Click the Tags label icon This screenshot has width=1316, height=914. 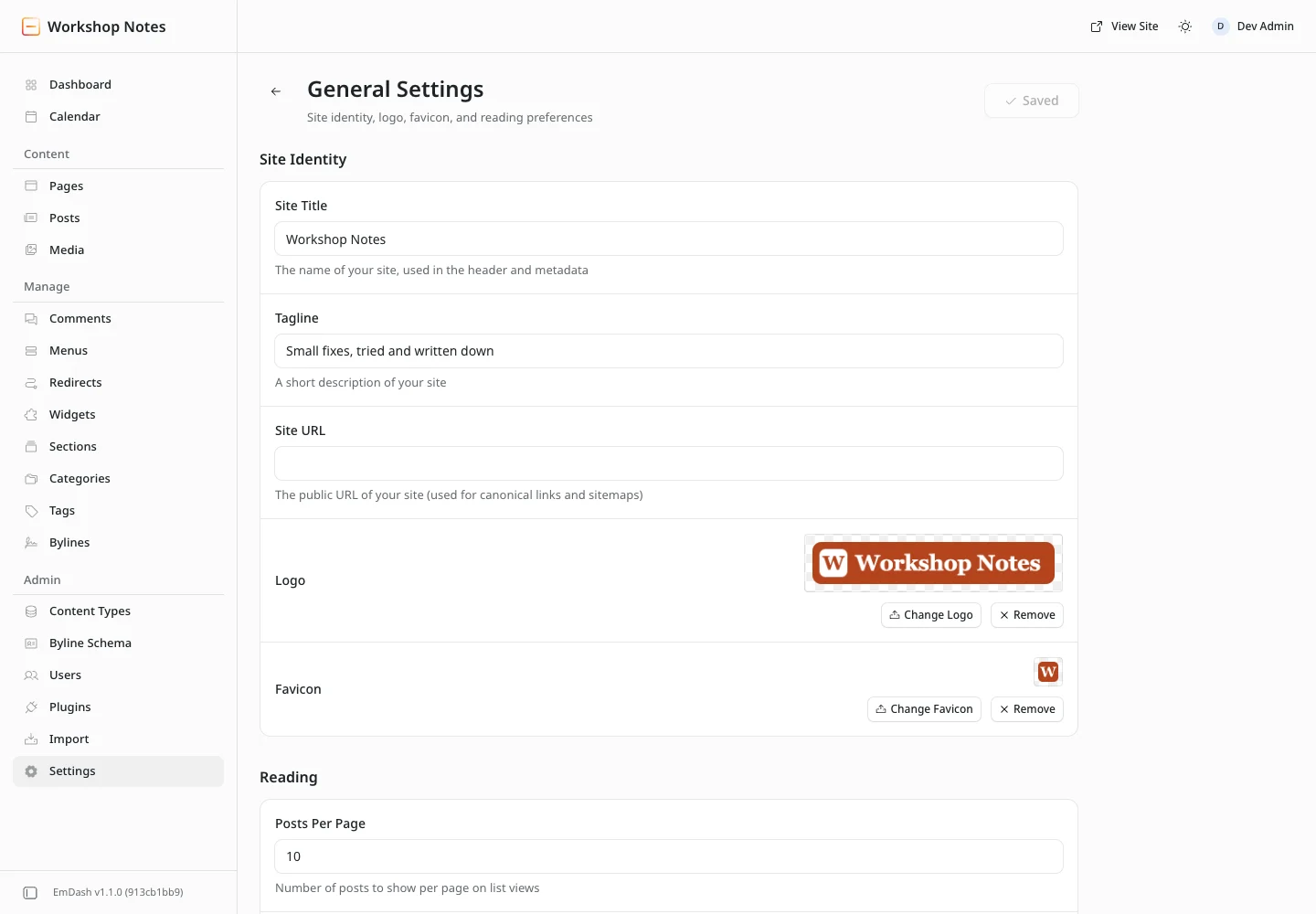coord(31,511)
